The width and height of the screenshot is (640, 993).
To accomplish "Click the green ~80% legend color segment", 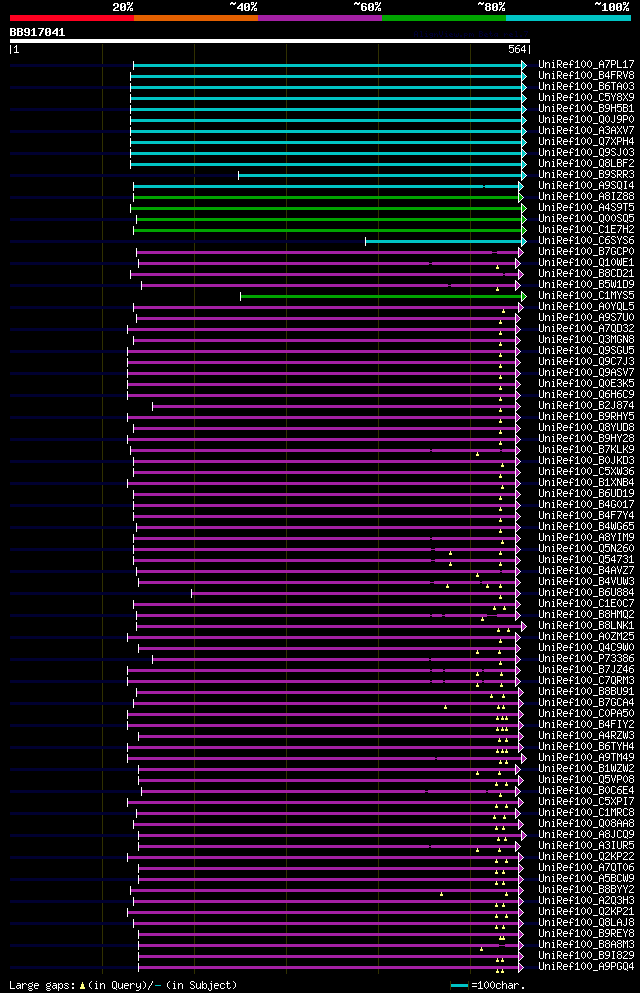I will (444, 18).
